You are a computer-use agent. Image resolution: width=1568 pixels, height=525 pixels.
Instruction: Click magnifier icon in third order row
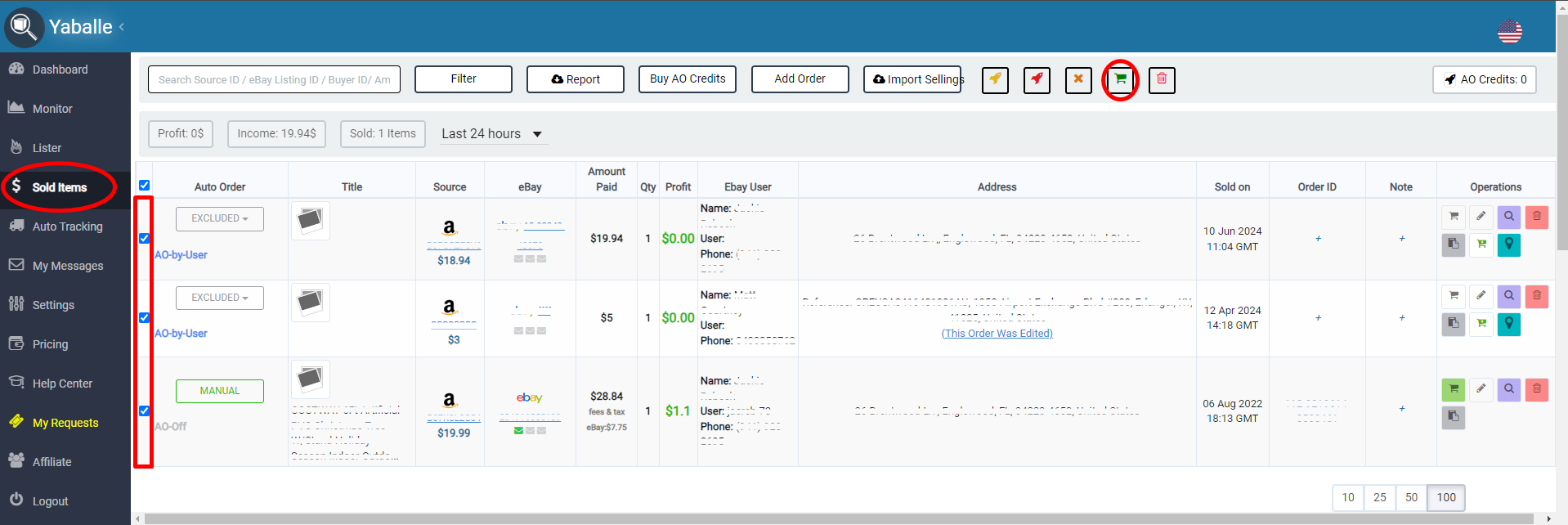pyautogui.click(x=1509, y=389)
